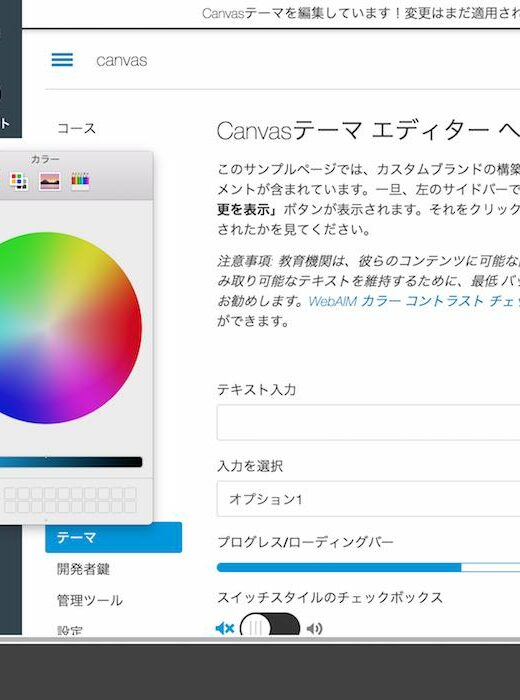Screen dimensions: 520x700
Task: Open コース in the side navigation
Action: pos(76,129)
